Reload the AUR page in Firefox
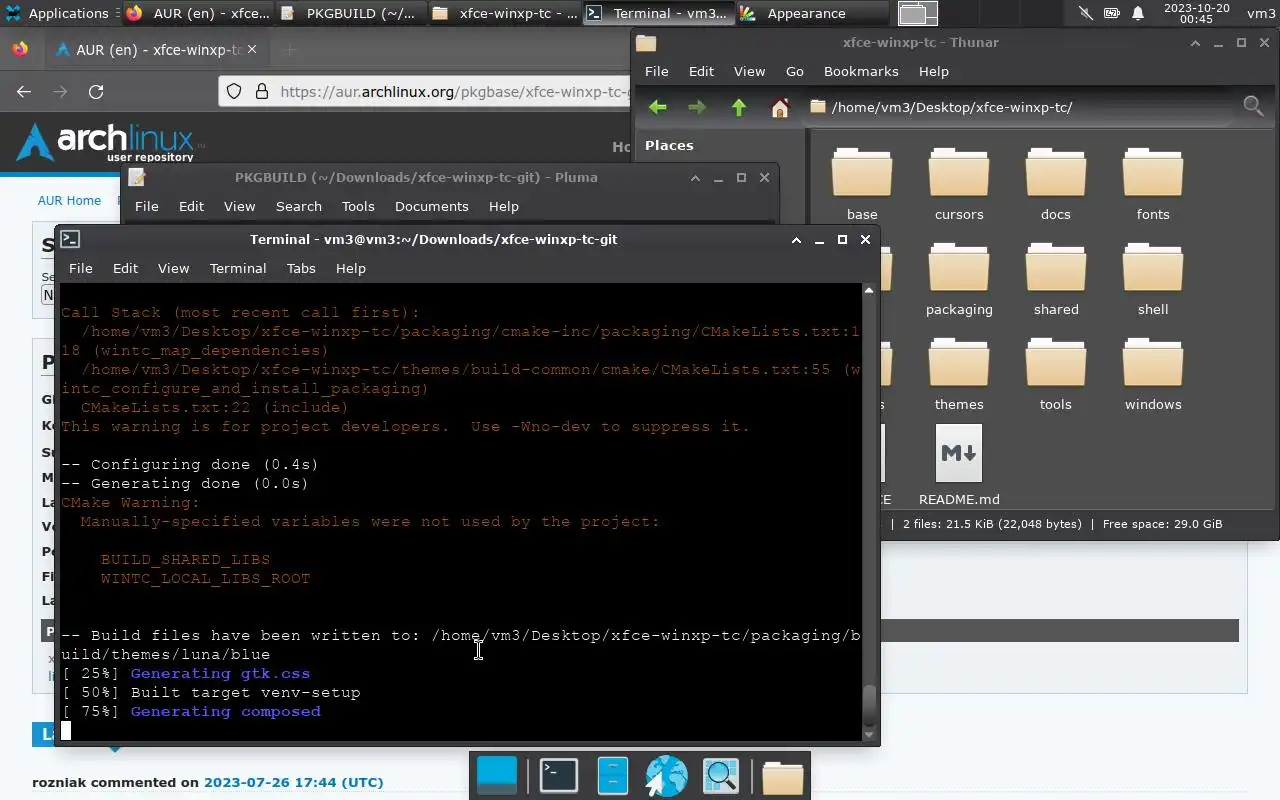This screenshot has height=800, width=1280. pyautogui.click(x=96, y=91)
